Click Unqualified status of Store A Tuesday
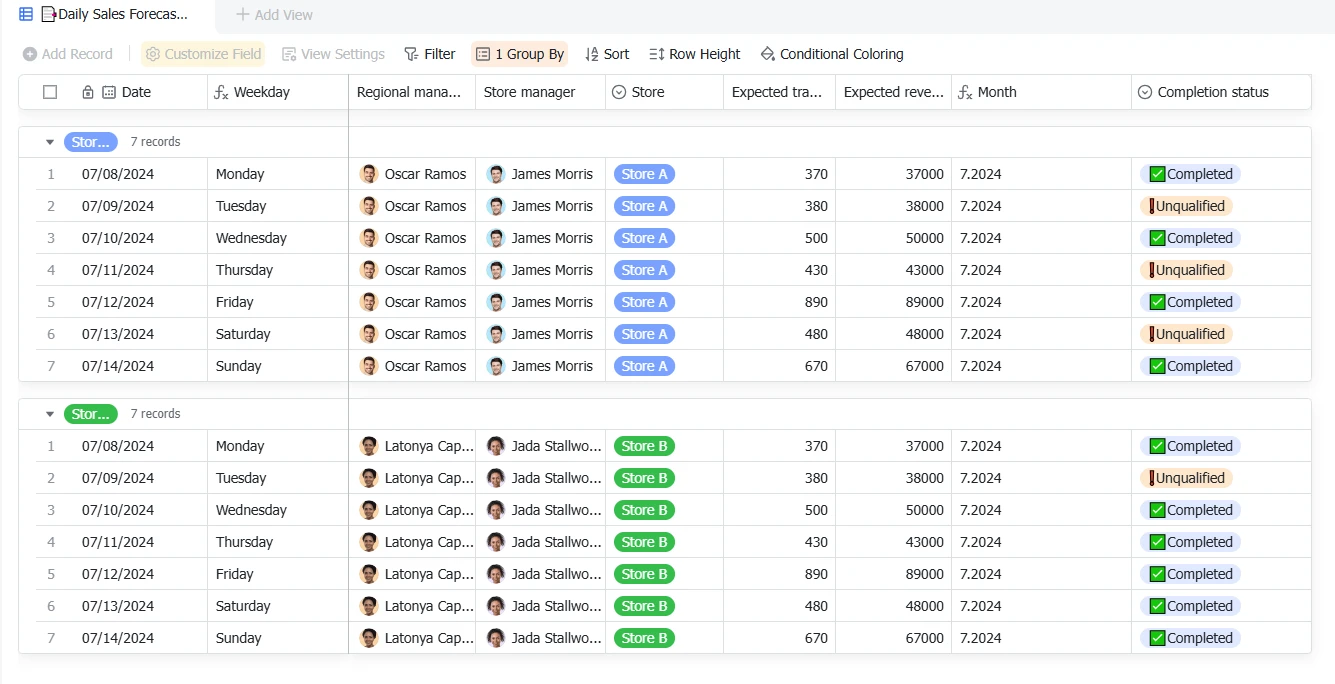The width and height of the screenshot is (1335, 684). 1186,206
